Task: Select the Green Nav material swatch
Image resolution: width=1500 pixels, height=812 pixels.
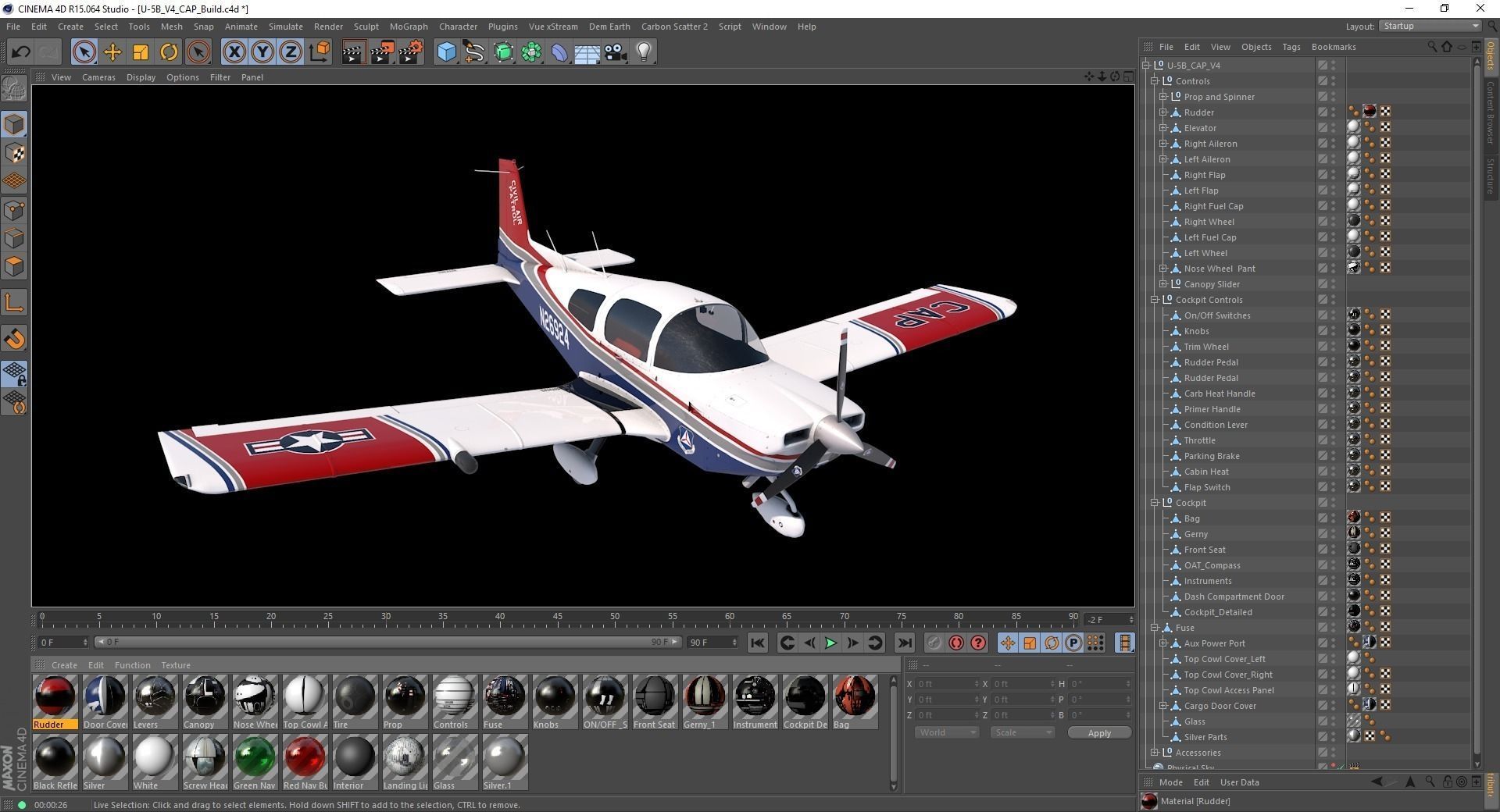Action: [255, 763]
